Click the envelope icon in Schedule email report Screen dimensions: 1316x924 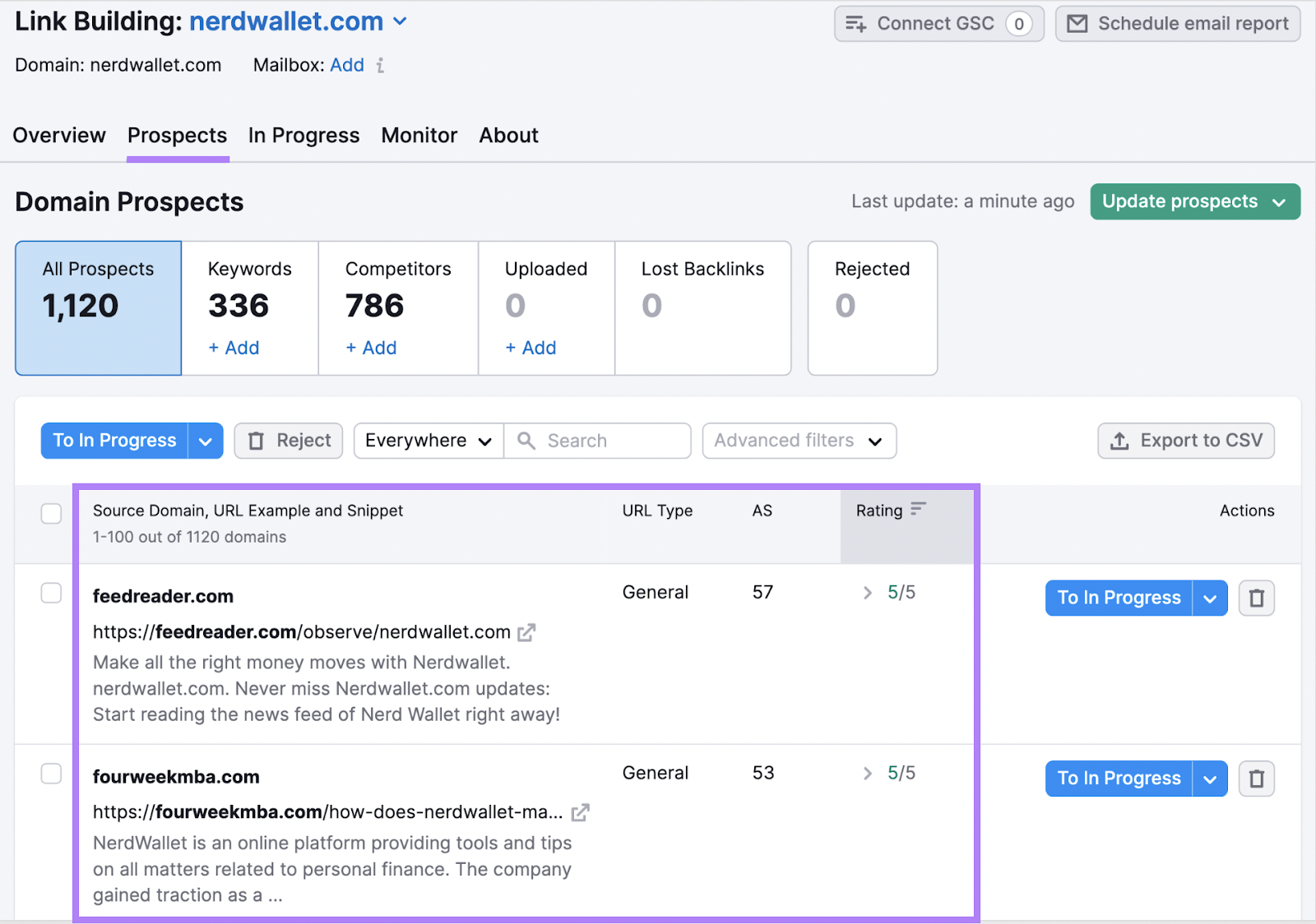(x=1077, y=23)
